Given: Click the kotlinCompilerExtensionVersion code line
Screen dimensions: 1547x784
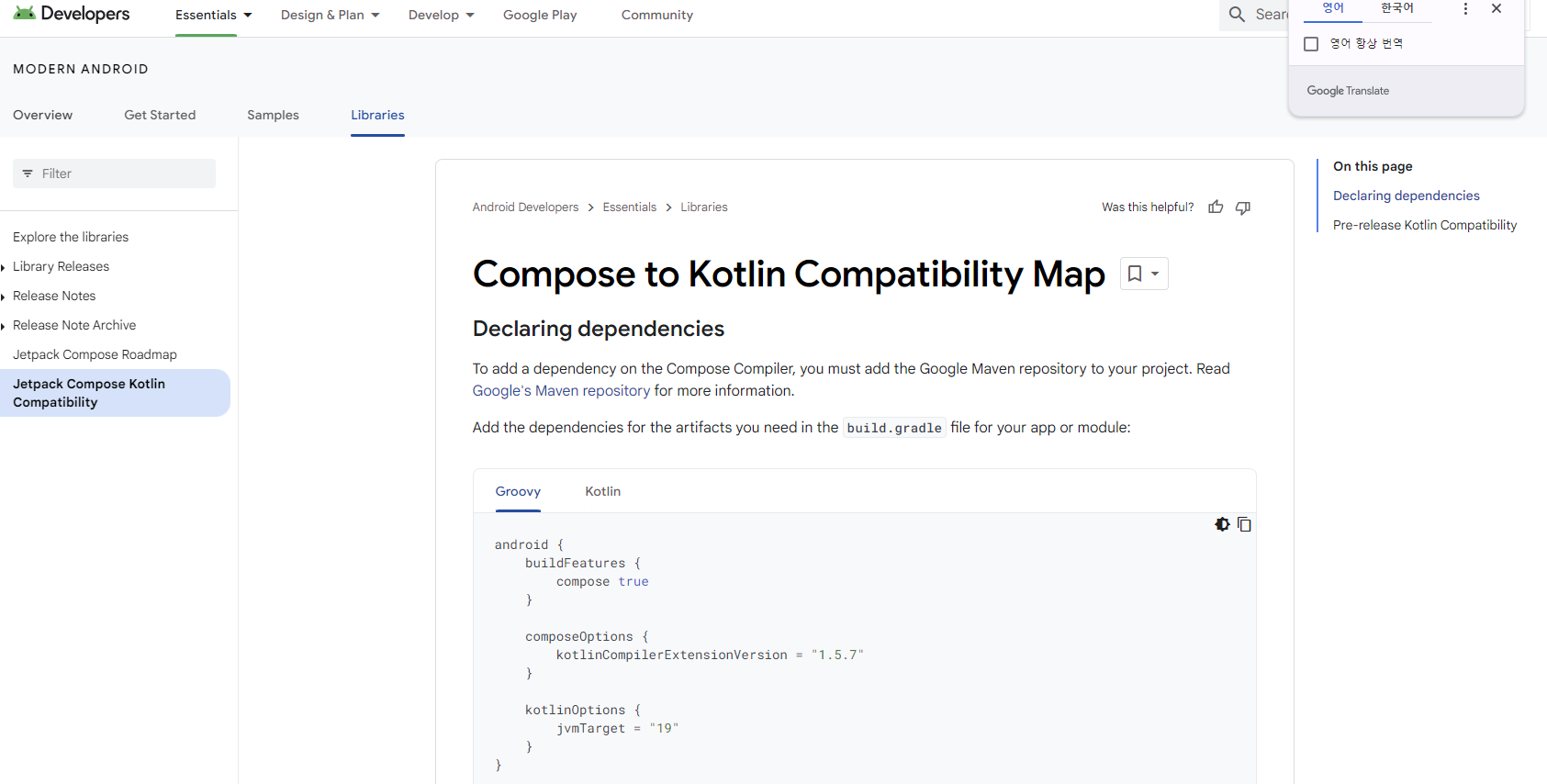Looking at the screenshot, I should 710,655.
